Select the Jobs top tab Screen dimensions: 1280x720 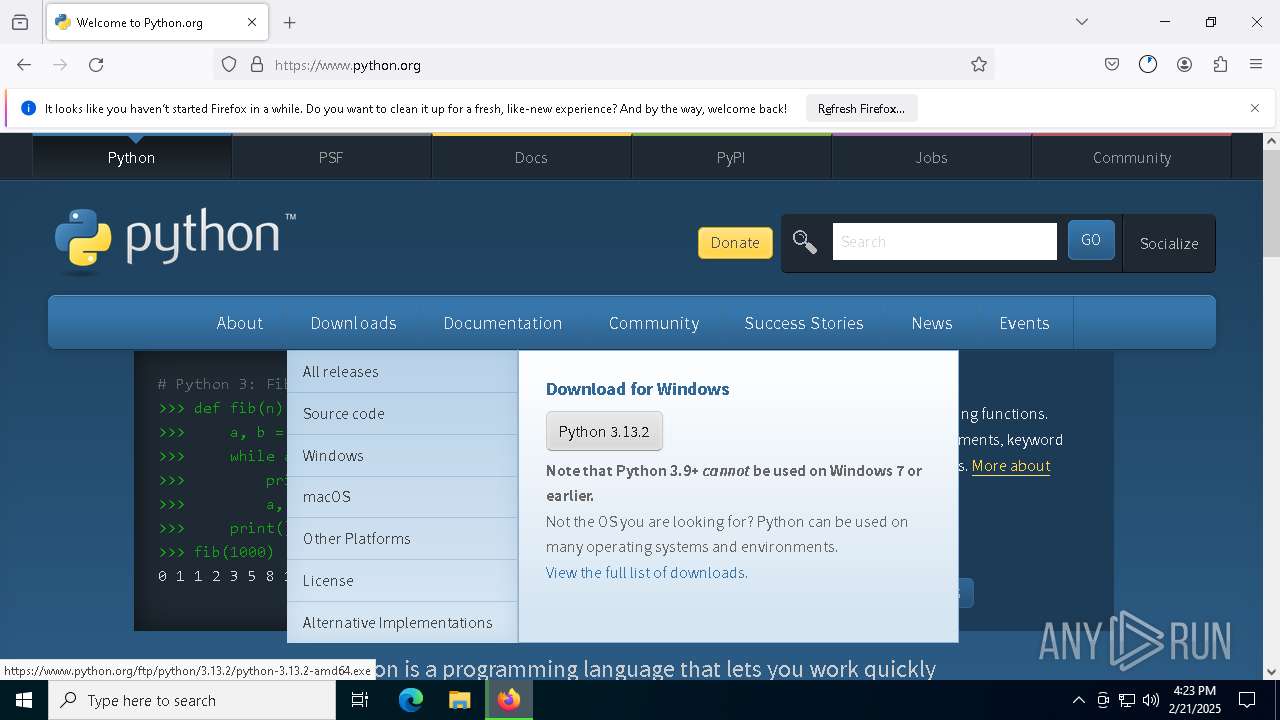(x=931, y=157)
